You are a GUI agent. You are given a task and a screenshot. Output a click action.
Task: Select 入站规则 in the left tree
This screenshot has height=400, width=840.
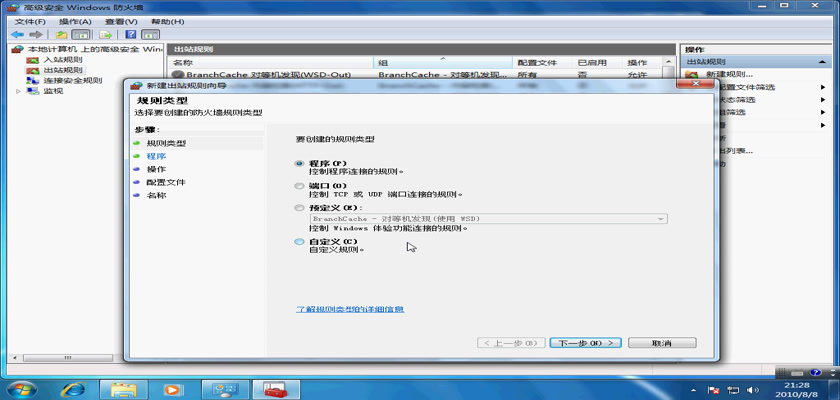[60, 60]
